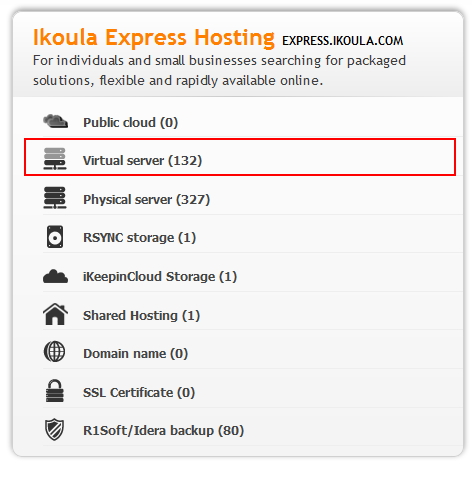Go to iKeepinCloud Storage (1)
Image resolution: width=472 pixels, height=477 pixels.
coord(160,277)
